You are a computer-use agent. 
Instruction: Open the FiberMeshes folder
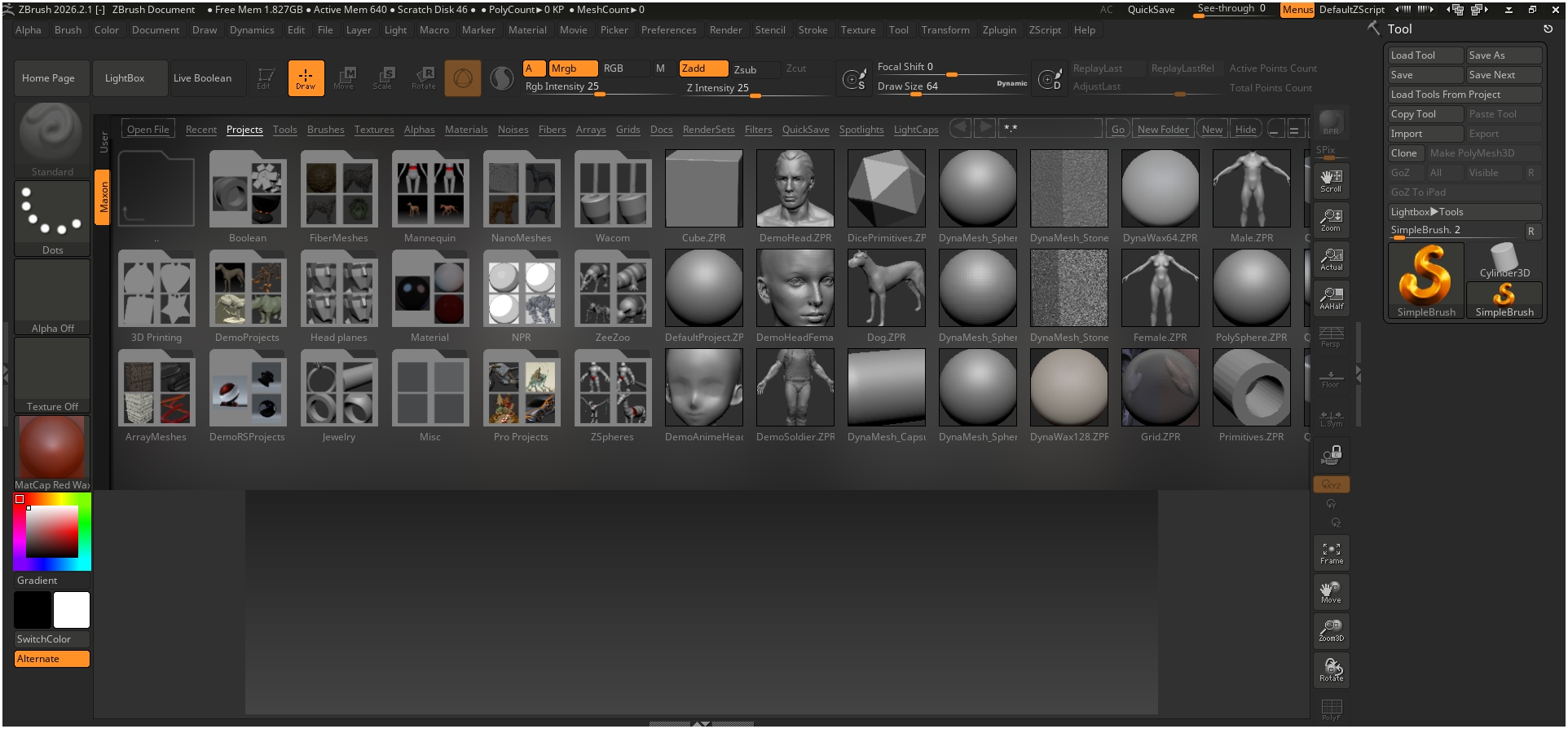click(x=339, y=197)
